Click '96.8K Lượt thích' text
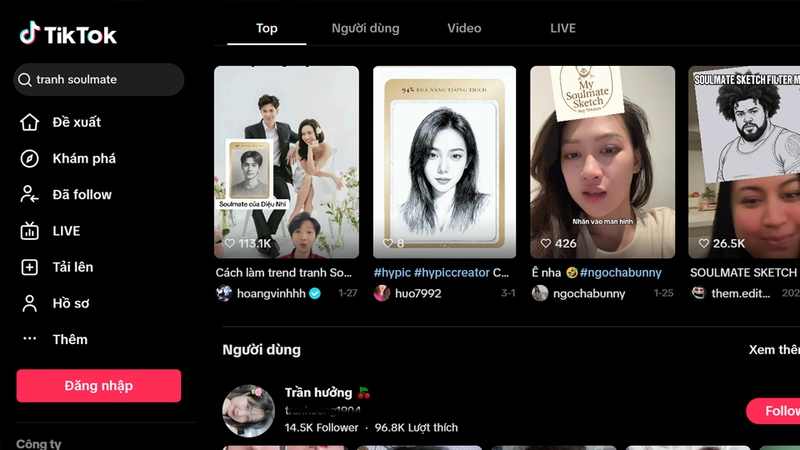The height and width of the screenshot is (450, 800). point(416,428)
